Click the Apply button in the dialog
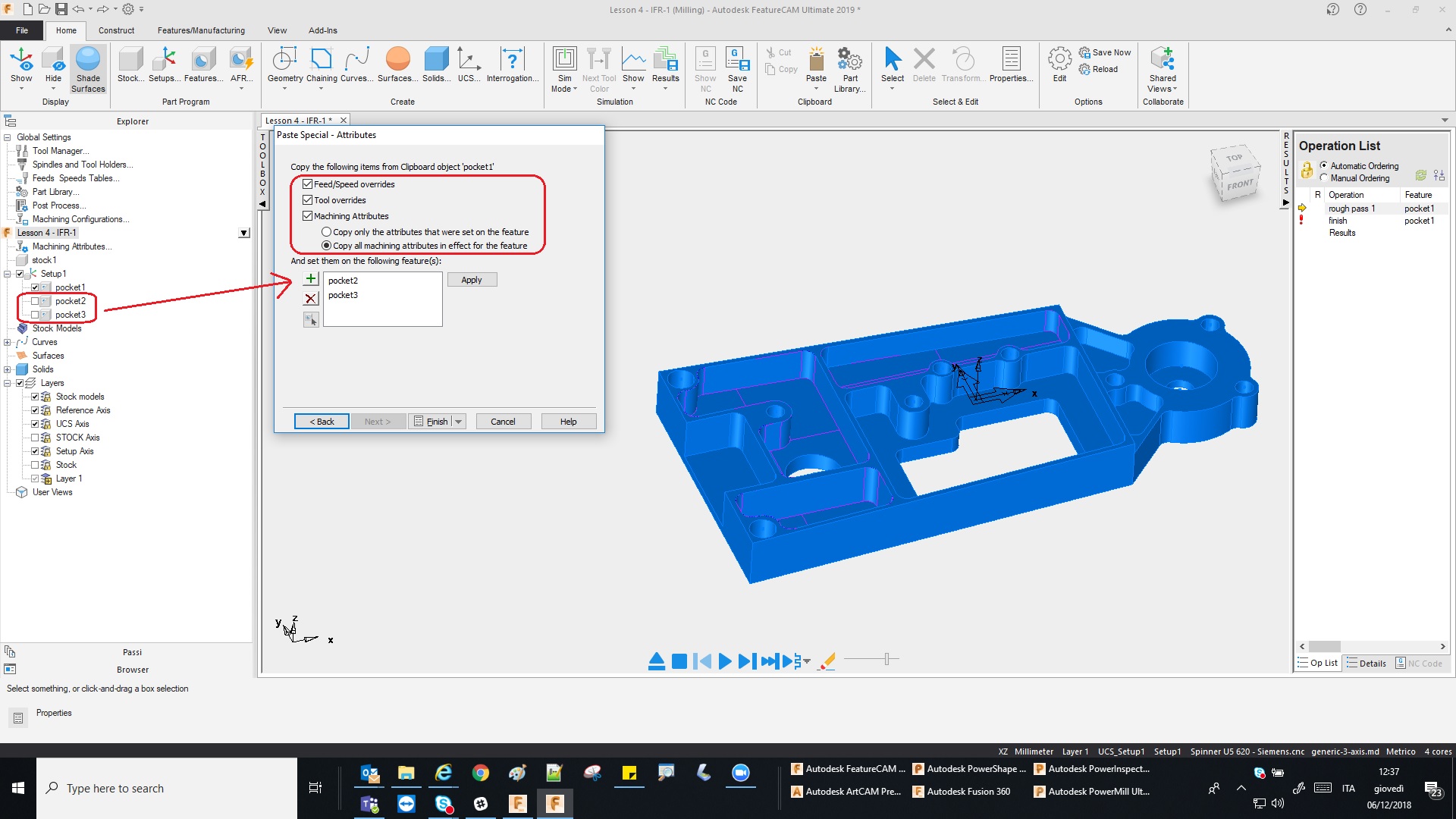Viewport: 1456px width, 819px height. click(x=472, y=280)
